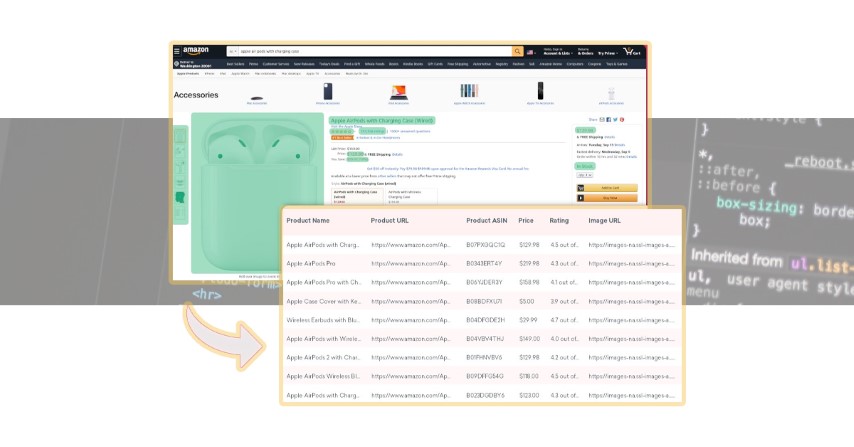The height and width of the screenshot is (447, 854).
Task: Expand the Try Prime dropdown
Action: point(607,53)
